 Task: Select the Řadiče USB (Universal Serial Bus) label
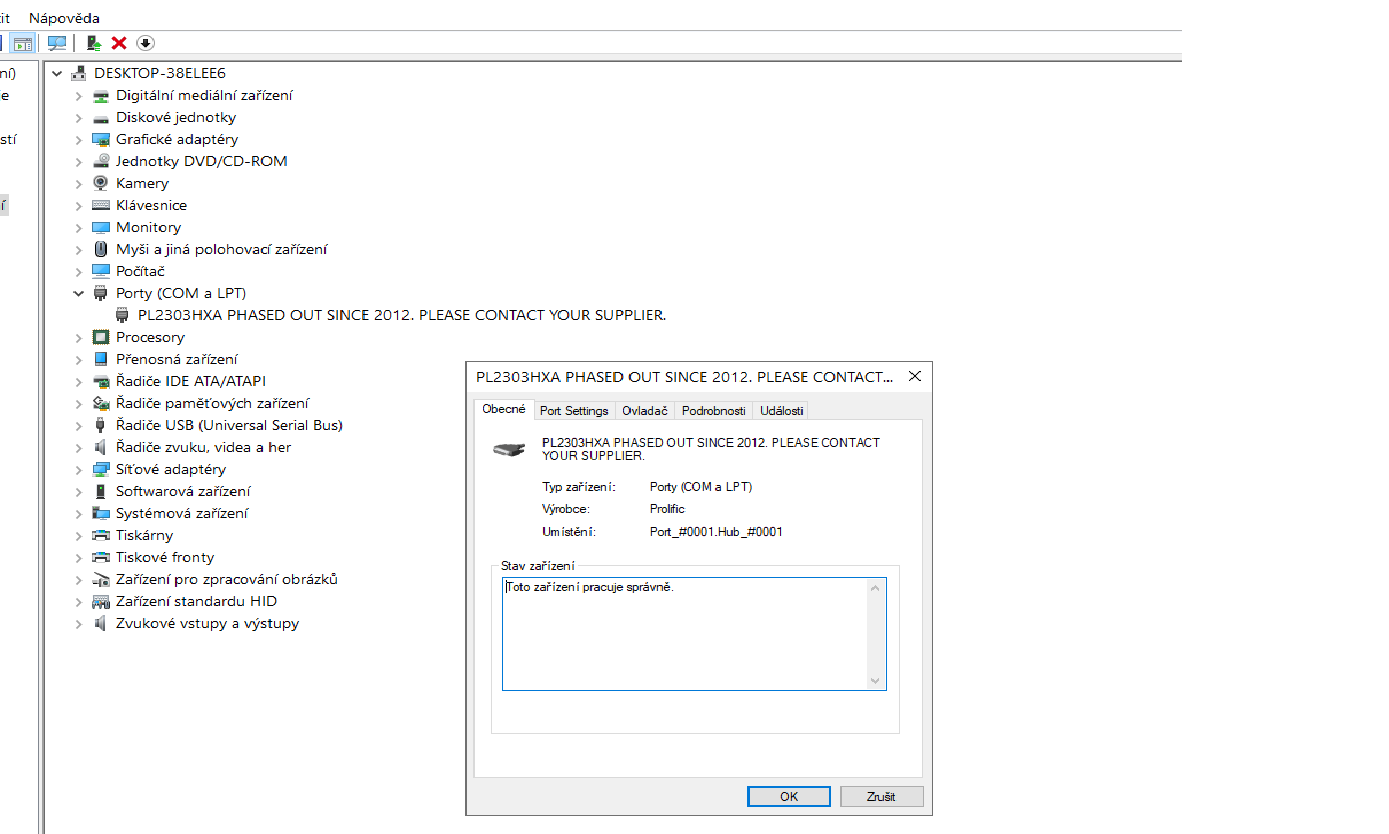point(229,425)
